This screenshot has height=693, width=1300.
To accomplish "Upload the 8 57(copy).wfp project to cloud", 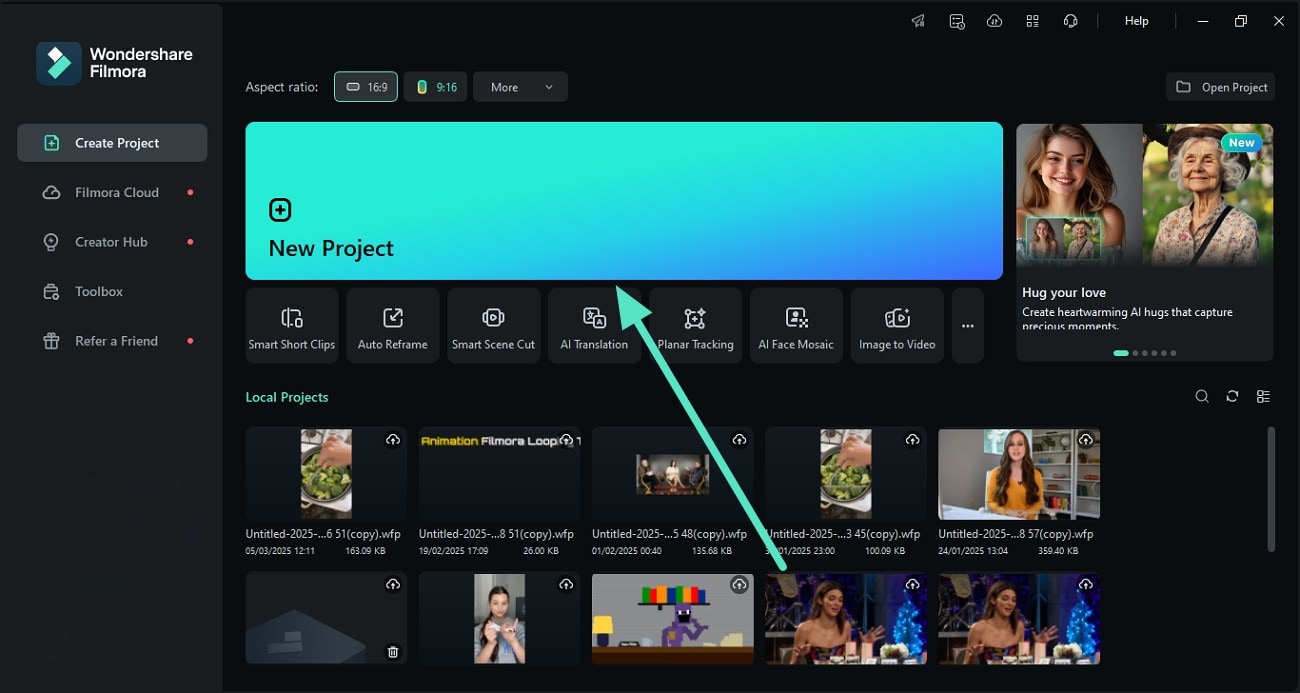I will click(x=1086, y=440).
